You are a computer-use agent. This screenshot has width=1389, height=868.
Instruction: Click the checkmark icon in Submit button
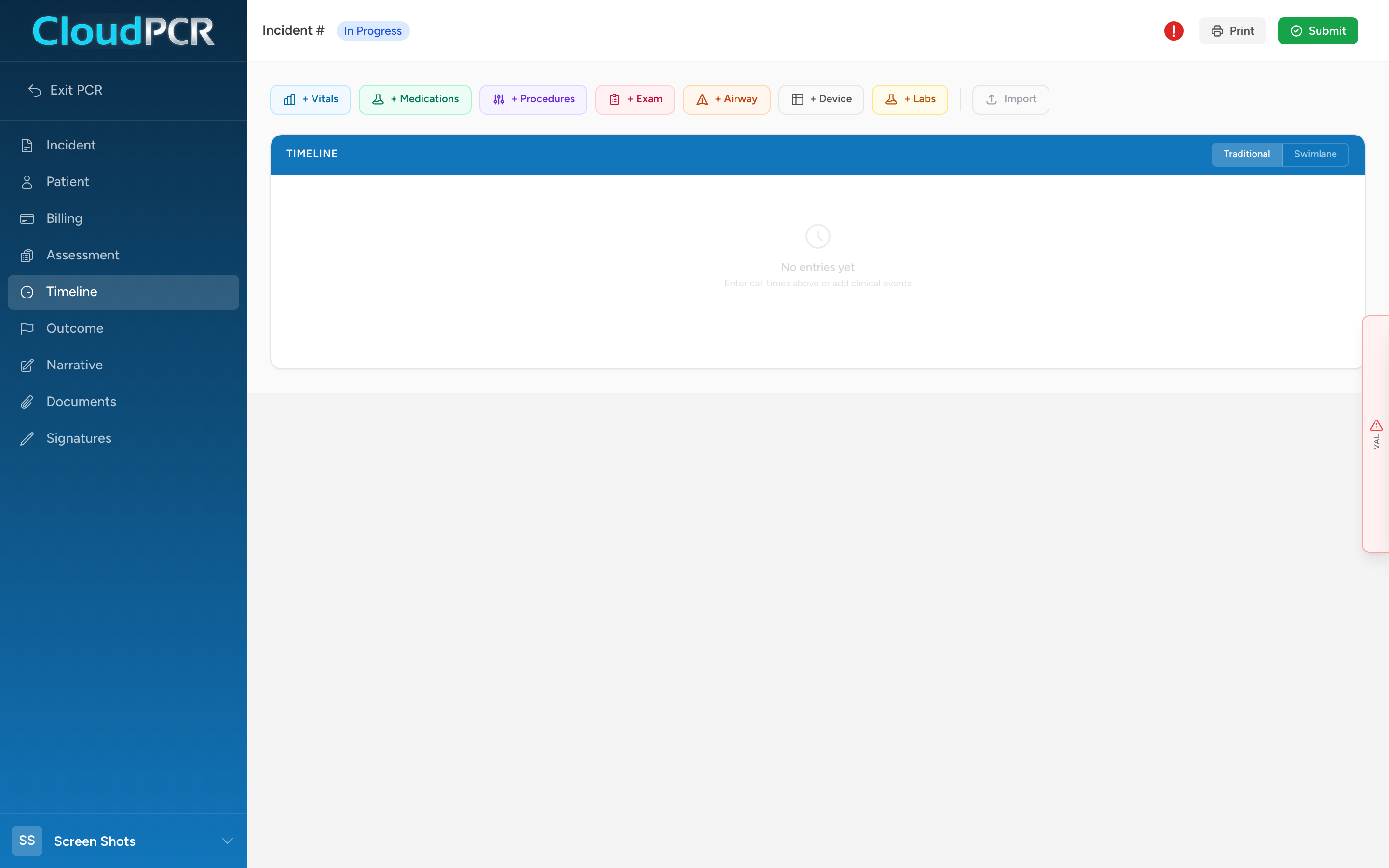click(1296, 31)
